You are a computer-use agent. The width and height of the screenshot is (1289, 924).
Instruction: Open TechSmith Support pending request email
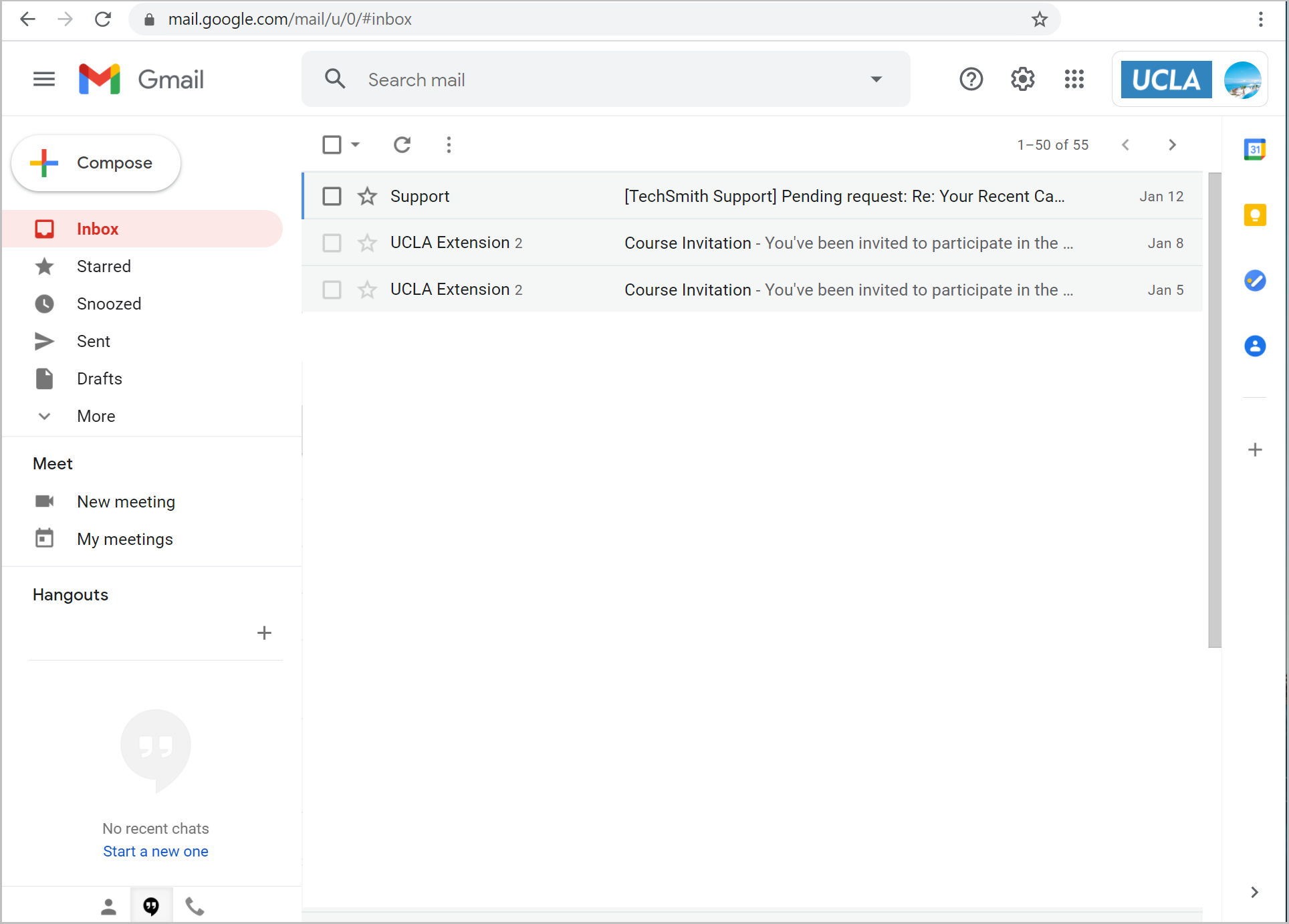click(752, 196)
